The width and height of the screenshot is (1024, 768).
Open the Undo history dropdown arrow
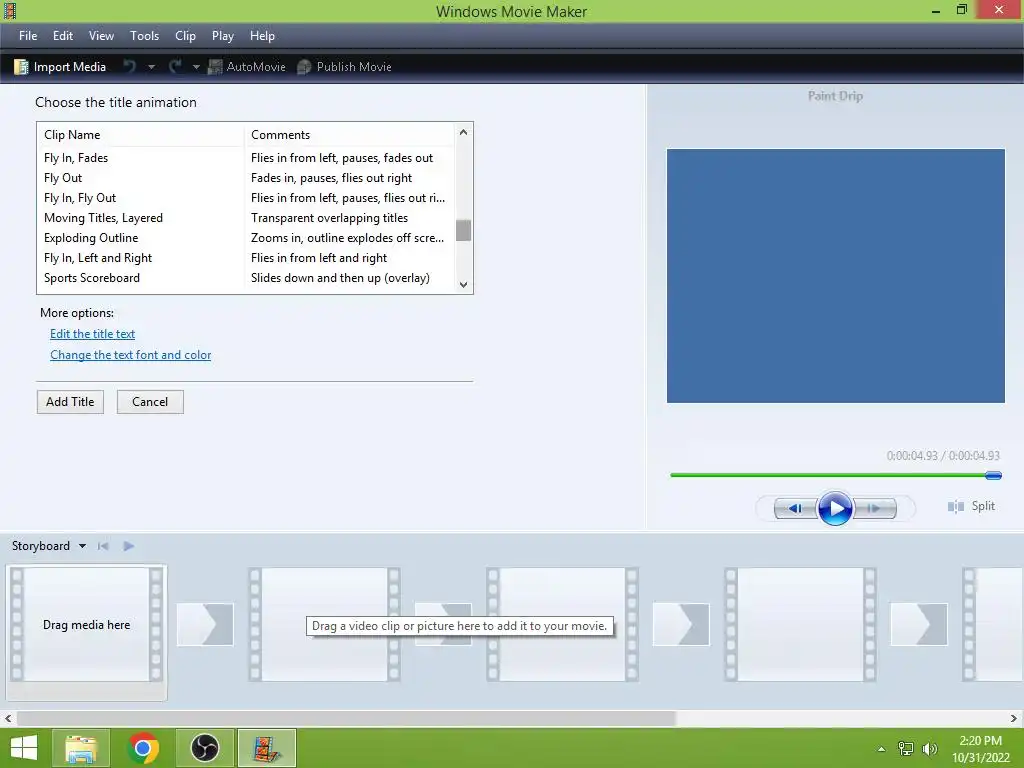pyautogui.click(x=152, y=67)
